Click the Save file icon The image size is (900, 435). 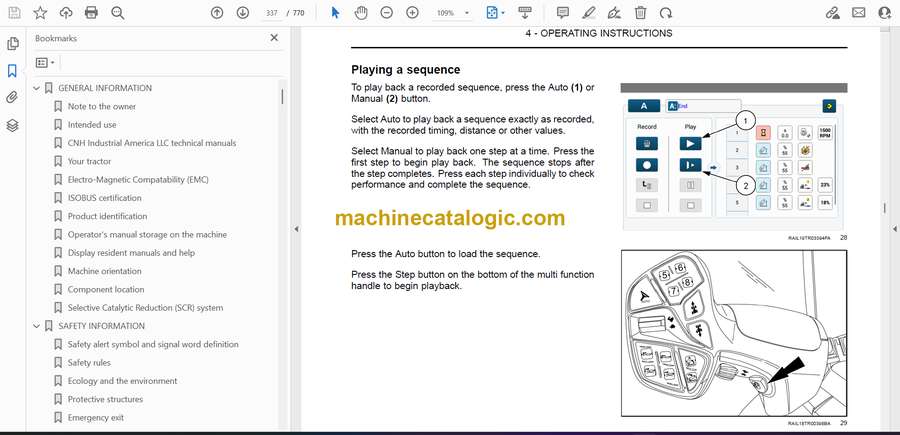point(13,13)
